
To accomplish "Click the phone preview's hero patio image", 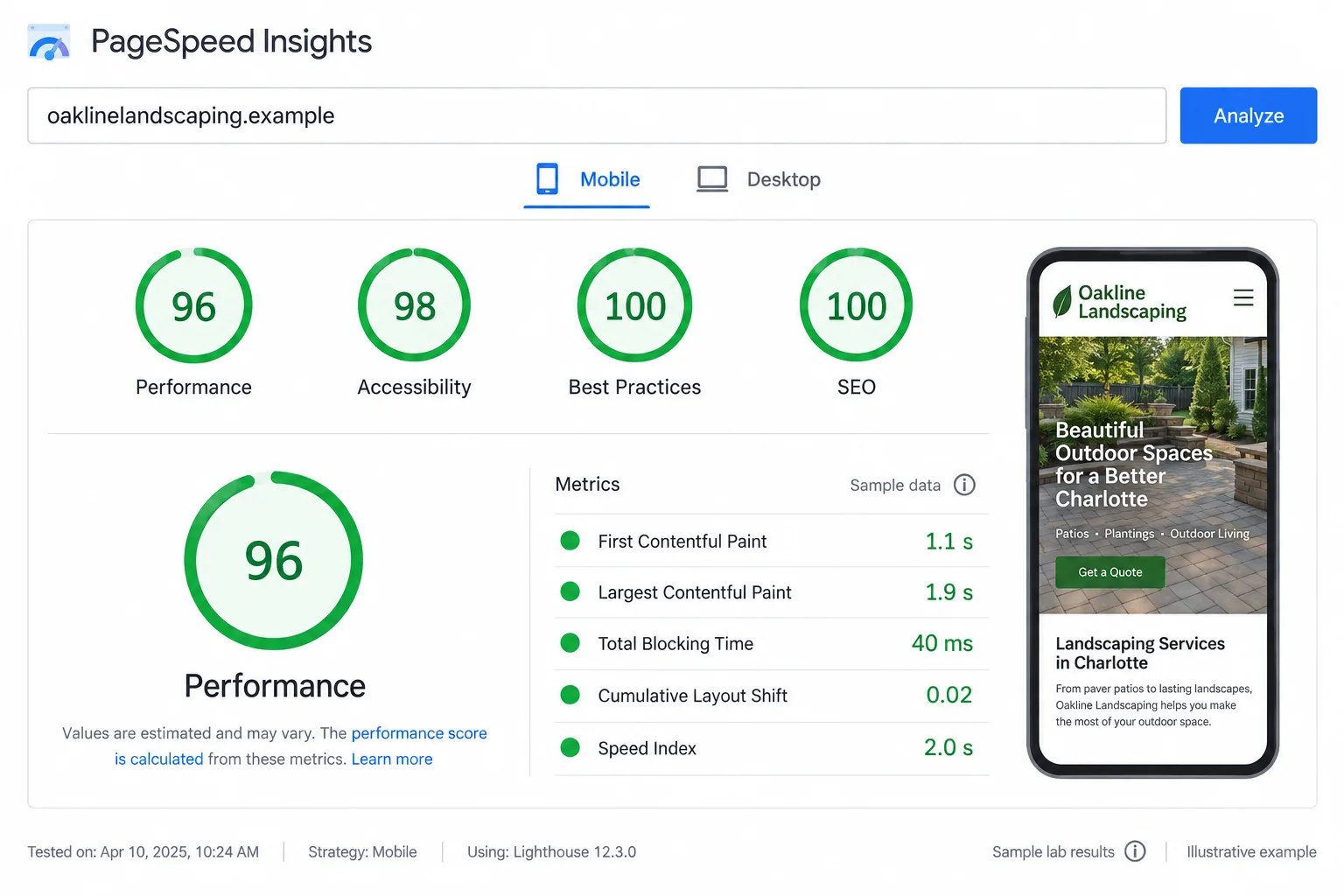I will [x=1153, y=475].
